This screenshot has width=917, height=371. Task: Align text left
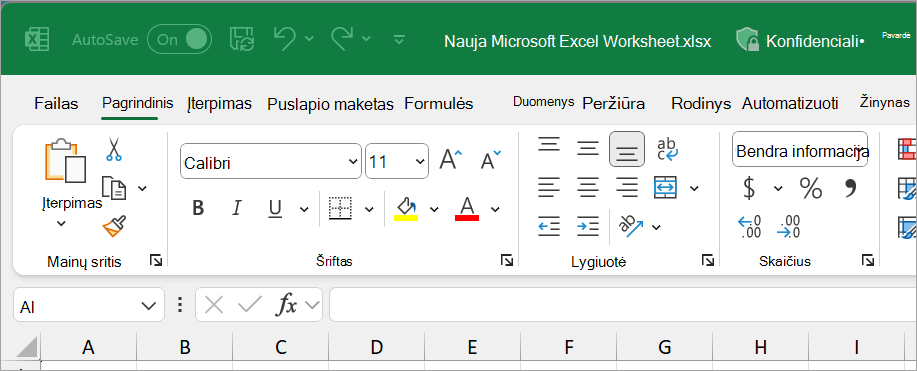click(x=549, y=187)
